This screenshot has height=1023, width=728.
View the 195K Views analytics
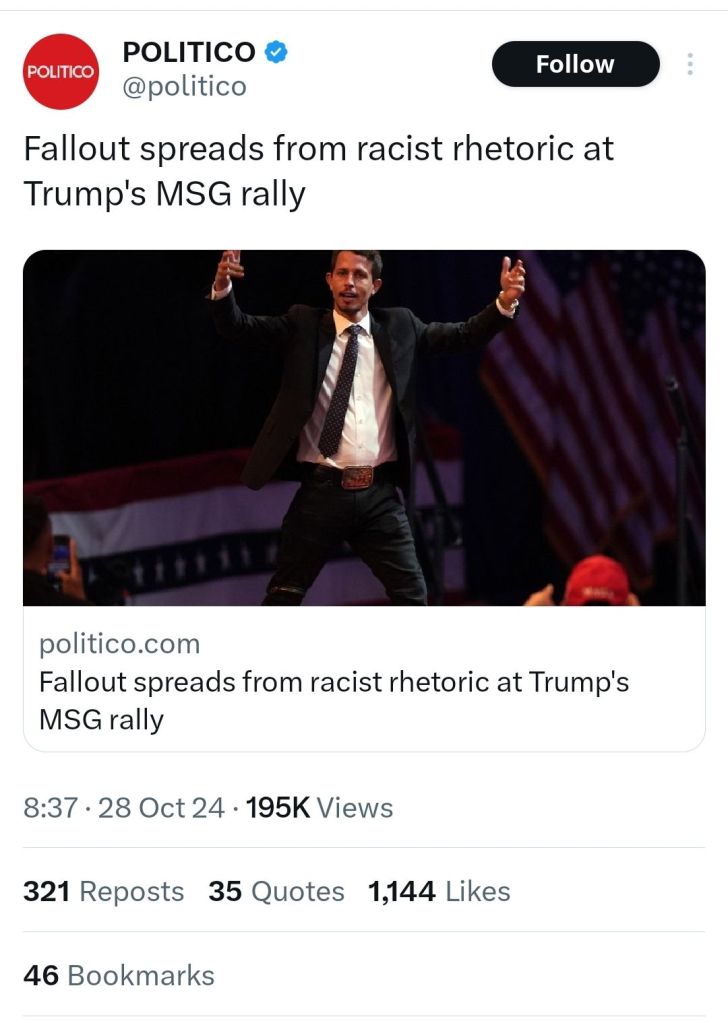(x=319, y=808)
